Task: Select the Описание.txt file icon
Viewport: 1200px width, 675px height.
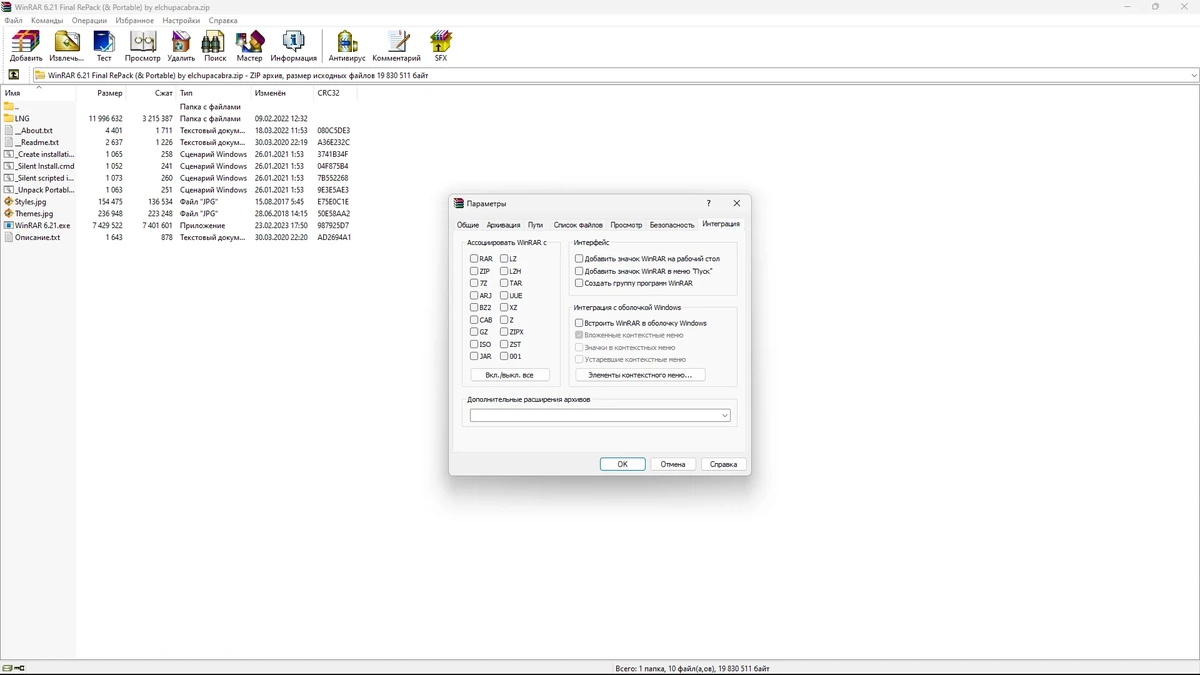Action: pos(9,238)
